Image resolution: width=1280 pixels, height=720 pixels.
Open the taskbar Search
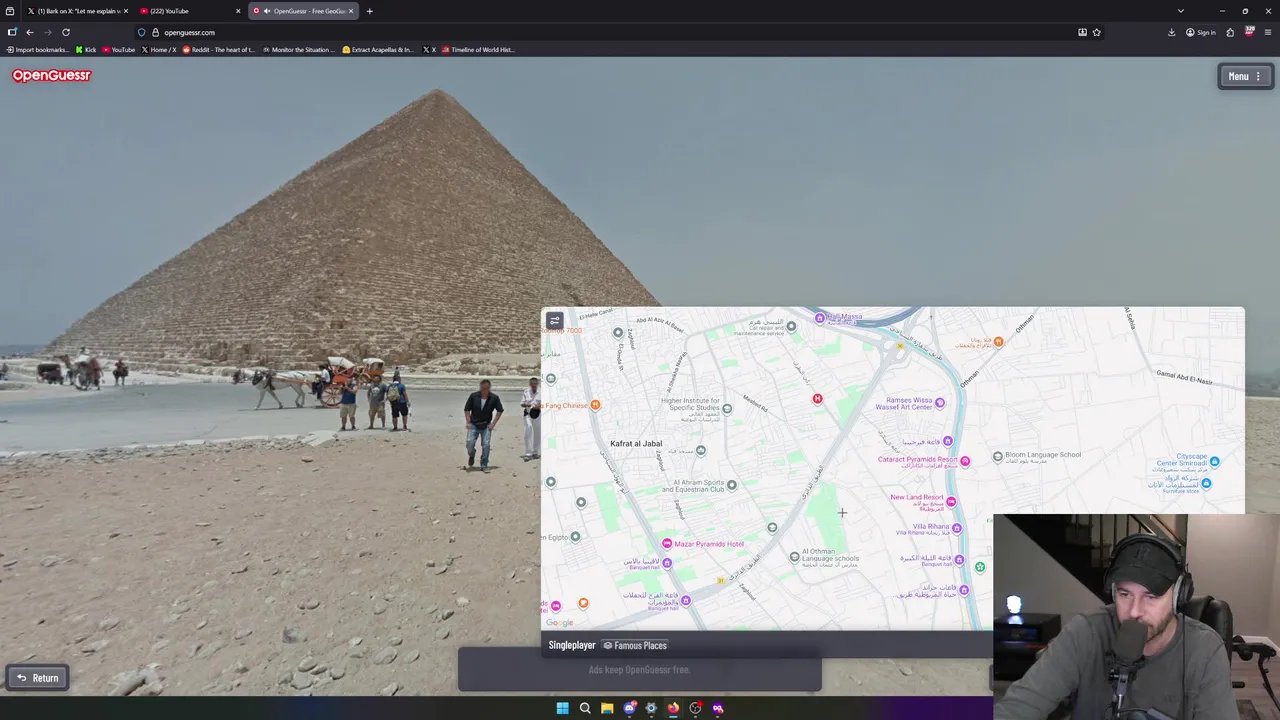tap(585, 708)
